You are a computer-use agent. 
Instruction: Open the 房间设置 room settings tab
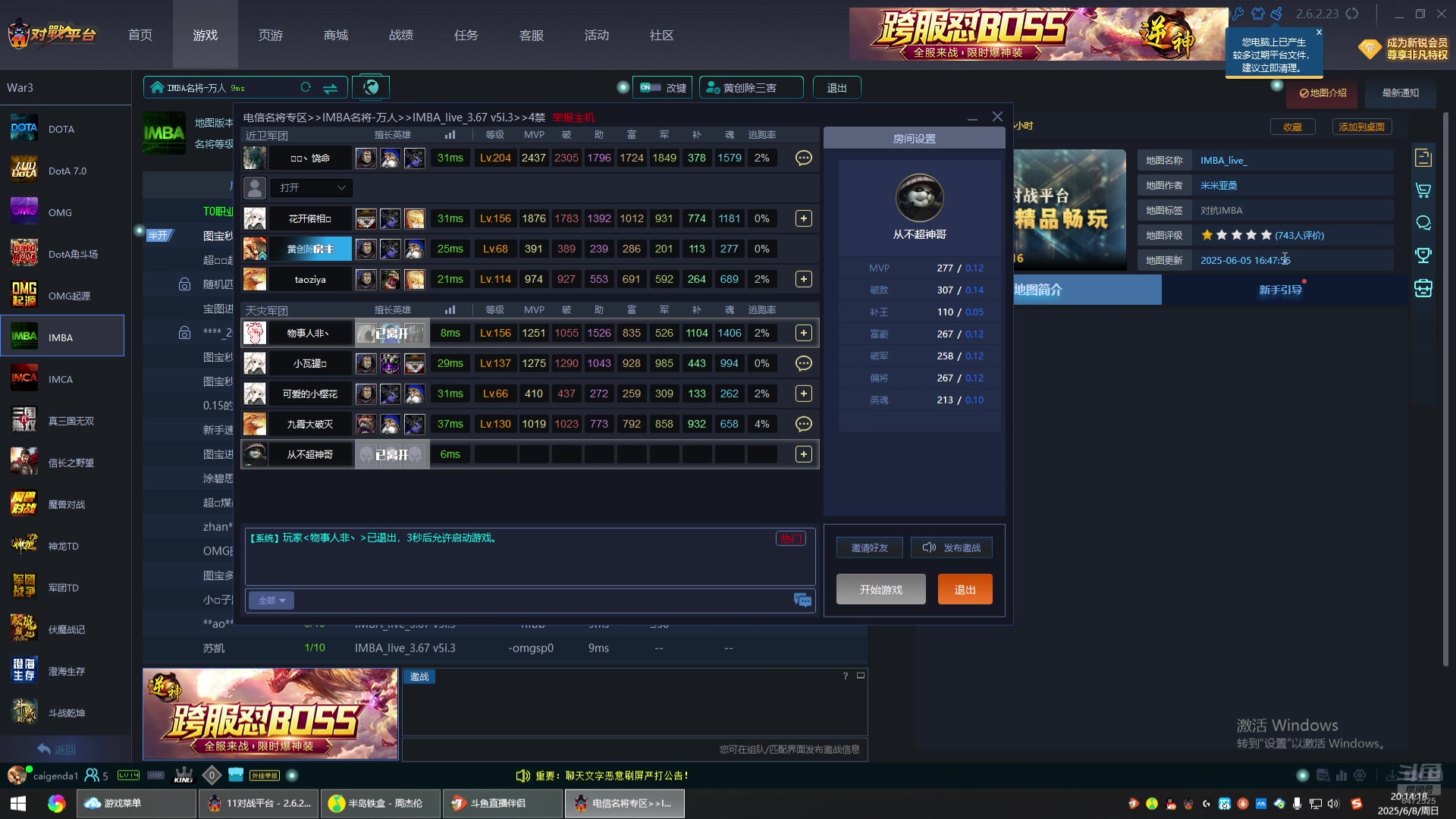click(x=915, y=139)
